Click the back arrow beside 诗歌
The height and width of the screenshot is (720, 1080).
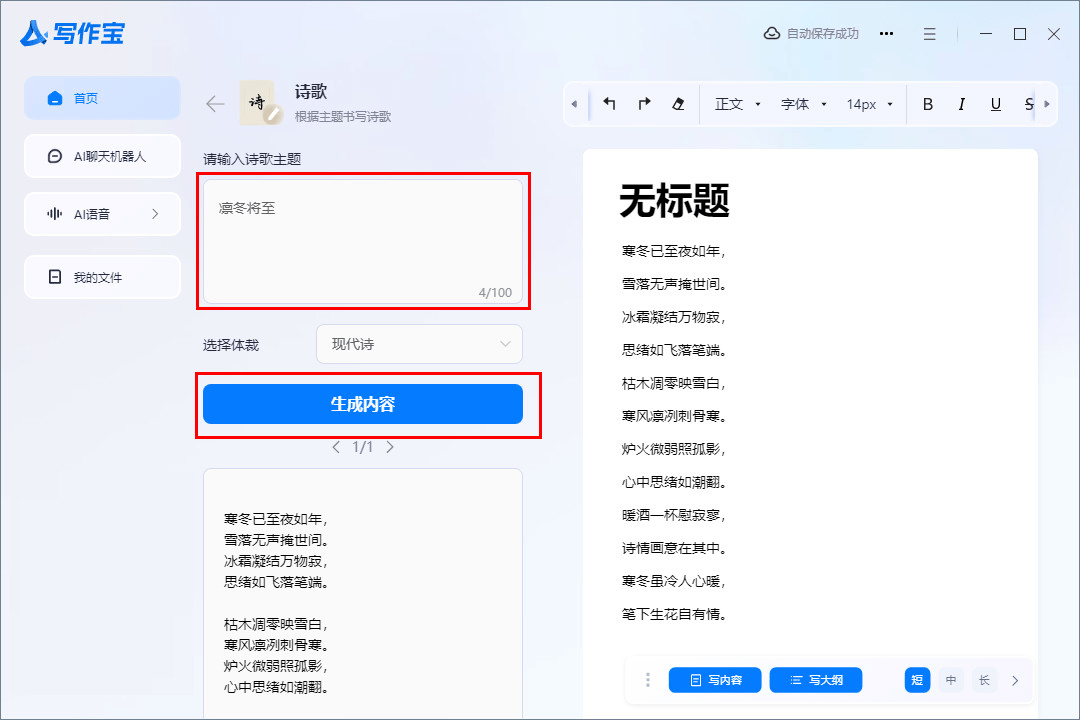[215, 104]
